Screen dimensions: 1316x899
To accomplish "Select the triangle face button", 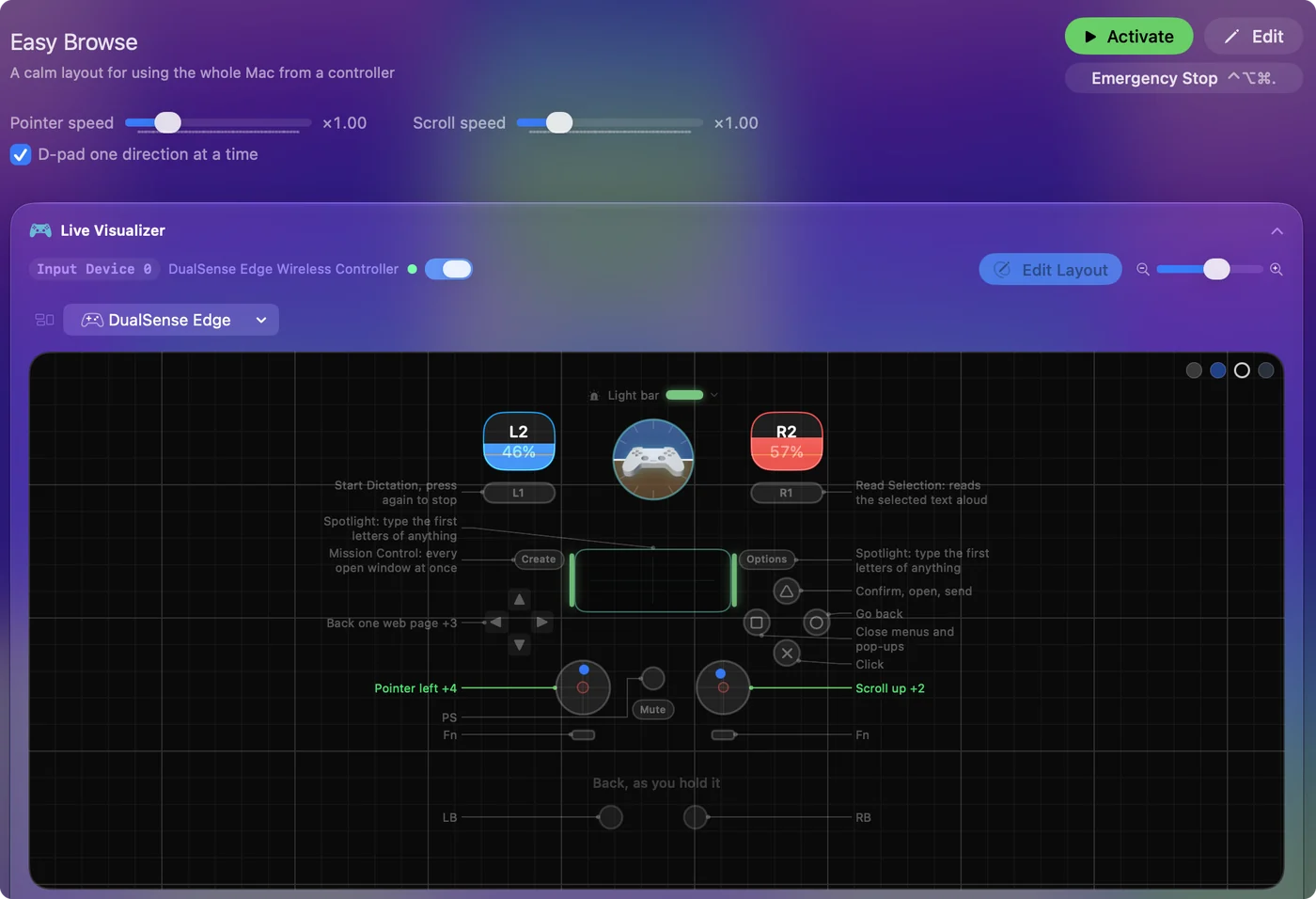I will pyautogui.click(x=787, y=591).
